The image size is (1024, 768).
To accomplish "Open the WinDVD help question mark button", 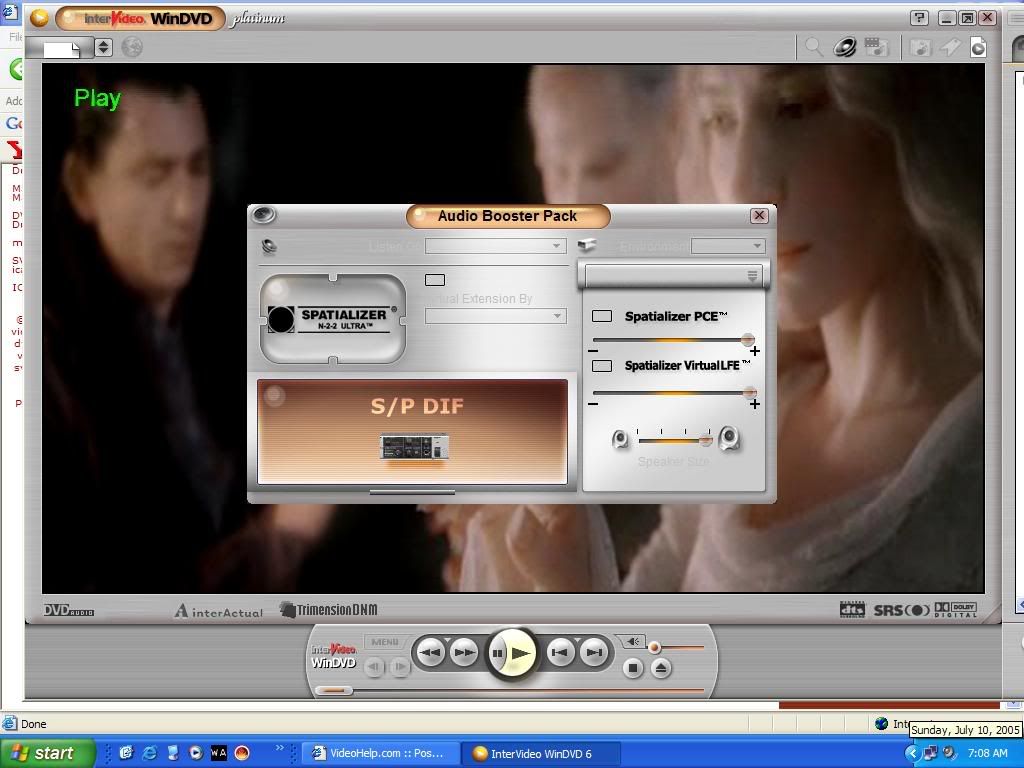I will 919,18.
